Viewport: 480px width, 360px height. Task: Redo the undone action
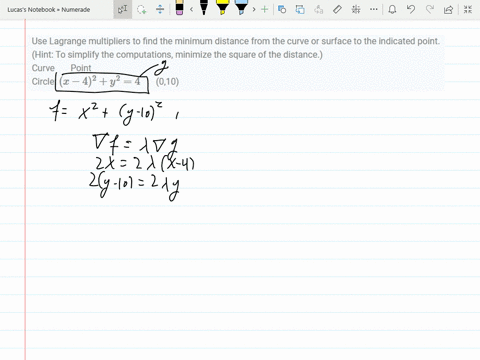click(430, 9)
